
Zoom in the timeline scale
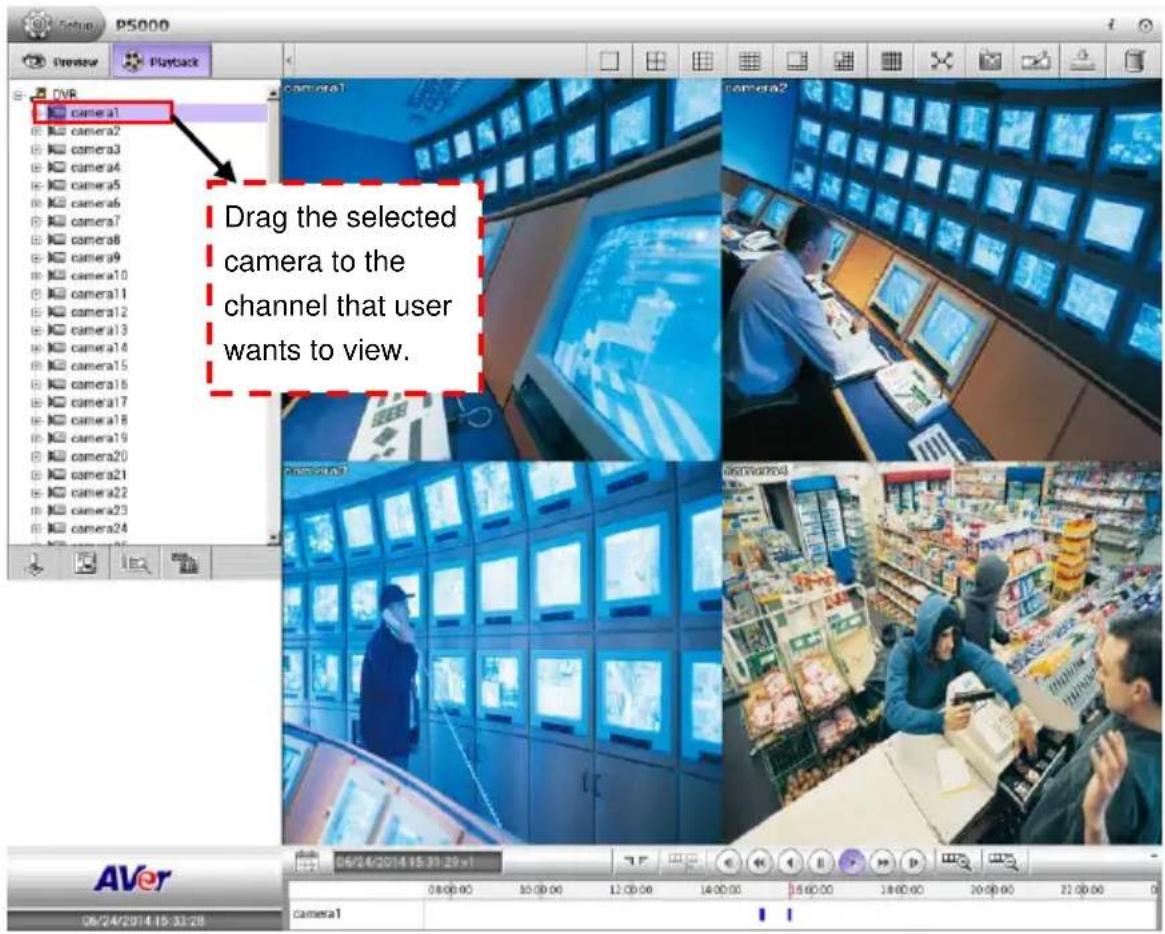pyautogui.click(x=956, y=862)
